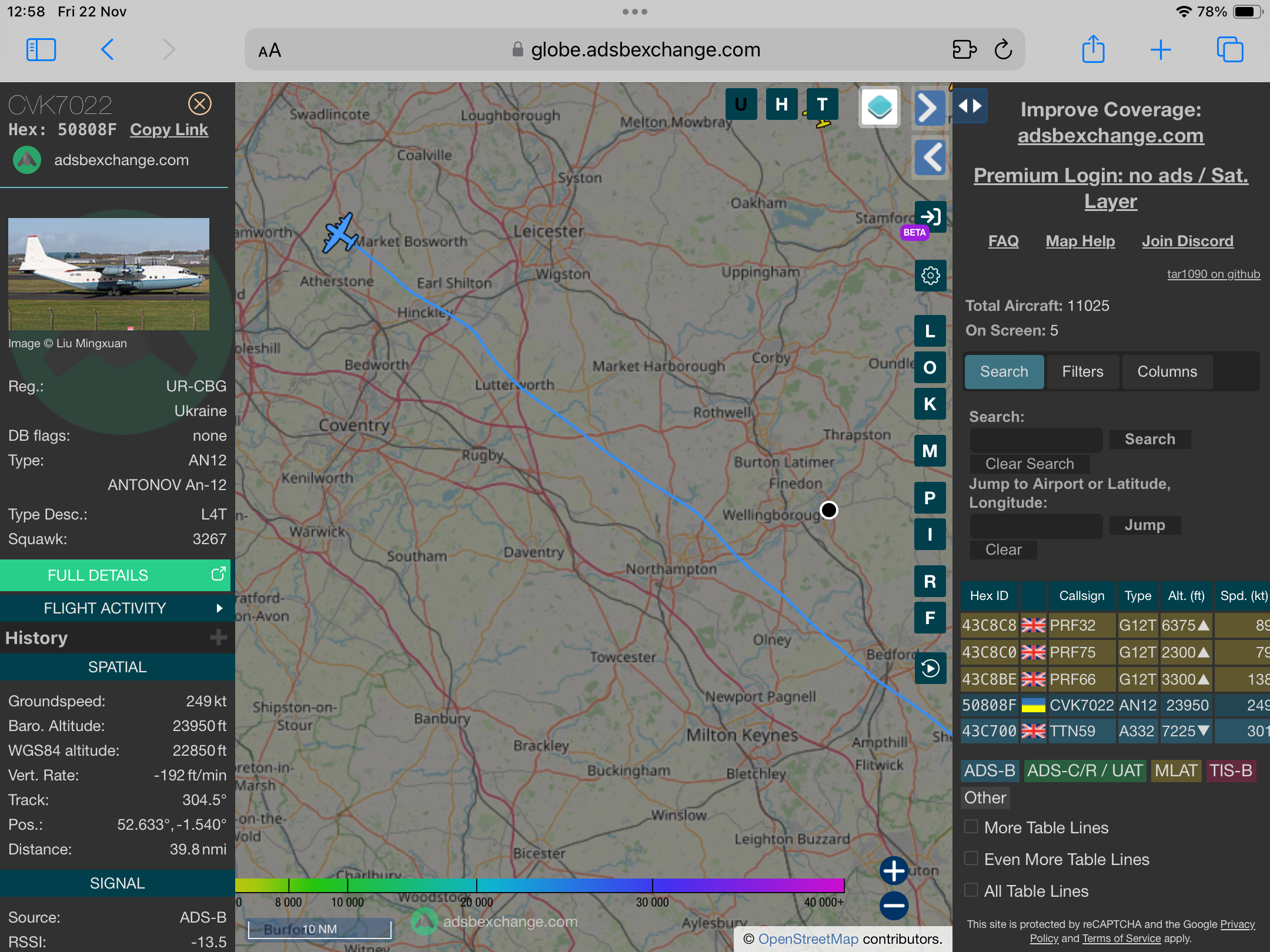Enable More Table Lines checkbox

pyautogui.click(x=971, y=827)
